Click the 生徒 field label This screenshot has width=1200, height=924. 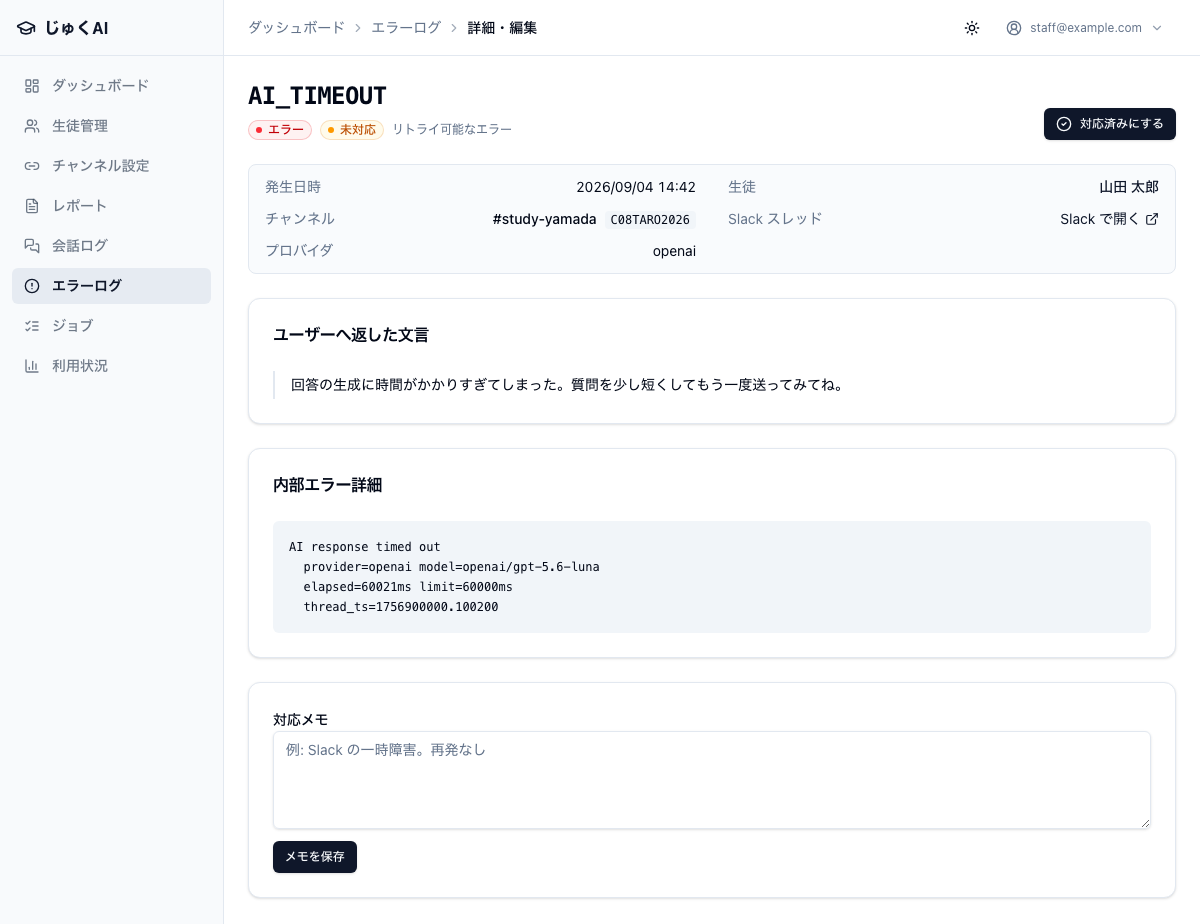[x=742, y=187]
